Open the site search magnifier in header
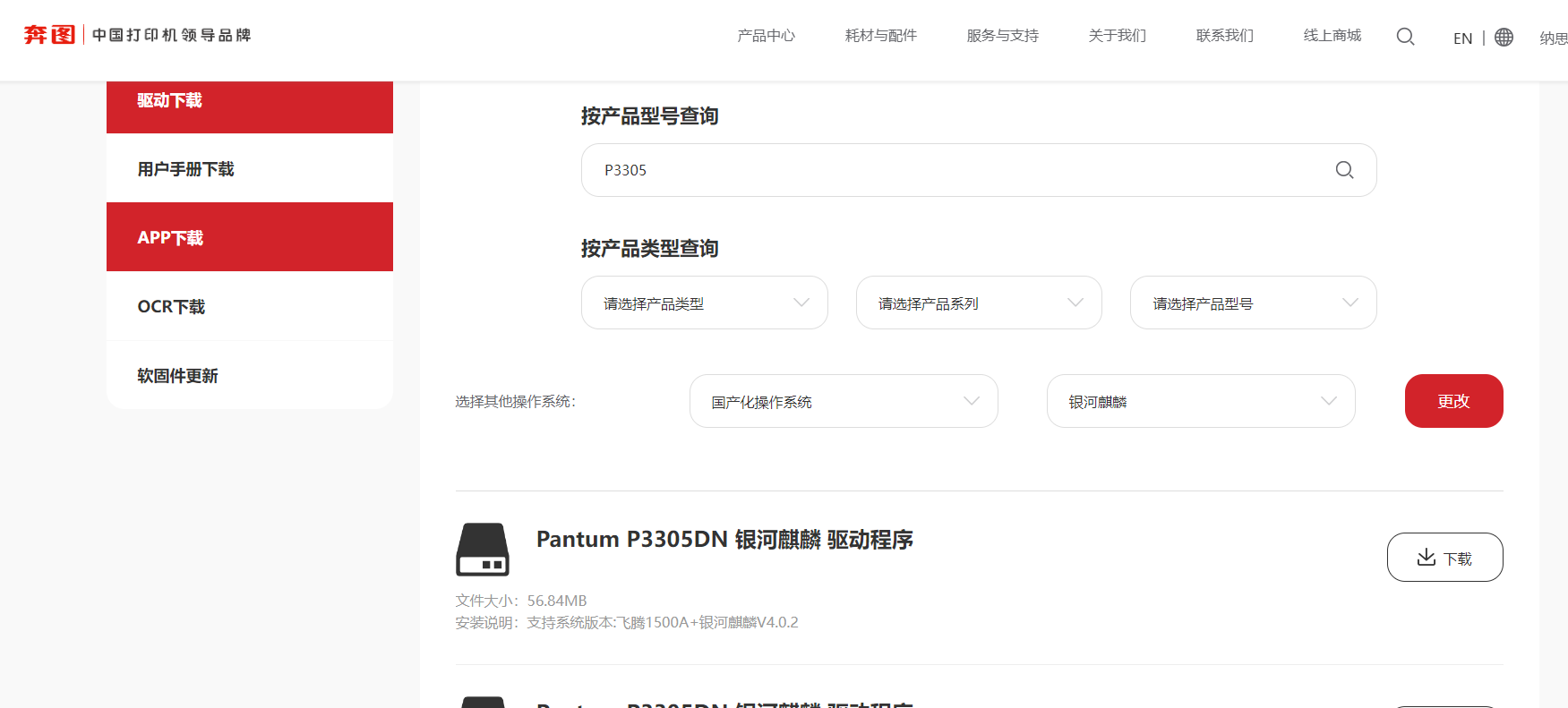 click(x=1405, y=37)
